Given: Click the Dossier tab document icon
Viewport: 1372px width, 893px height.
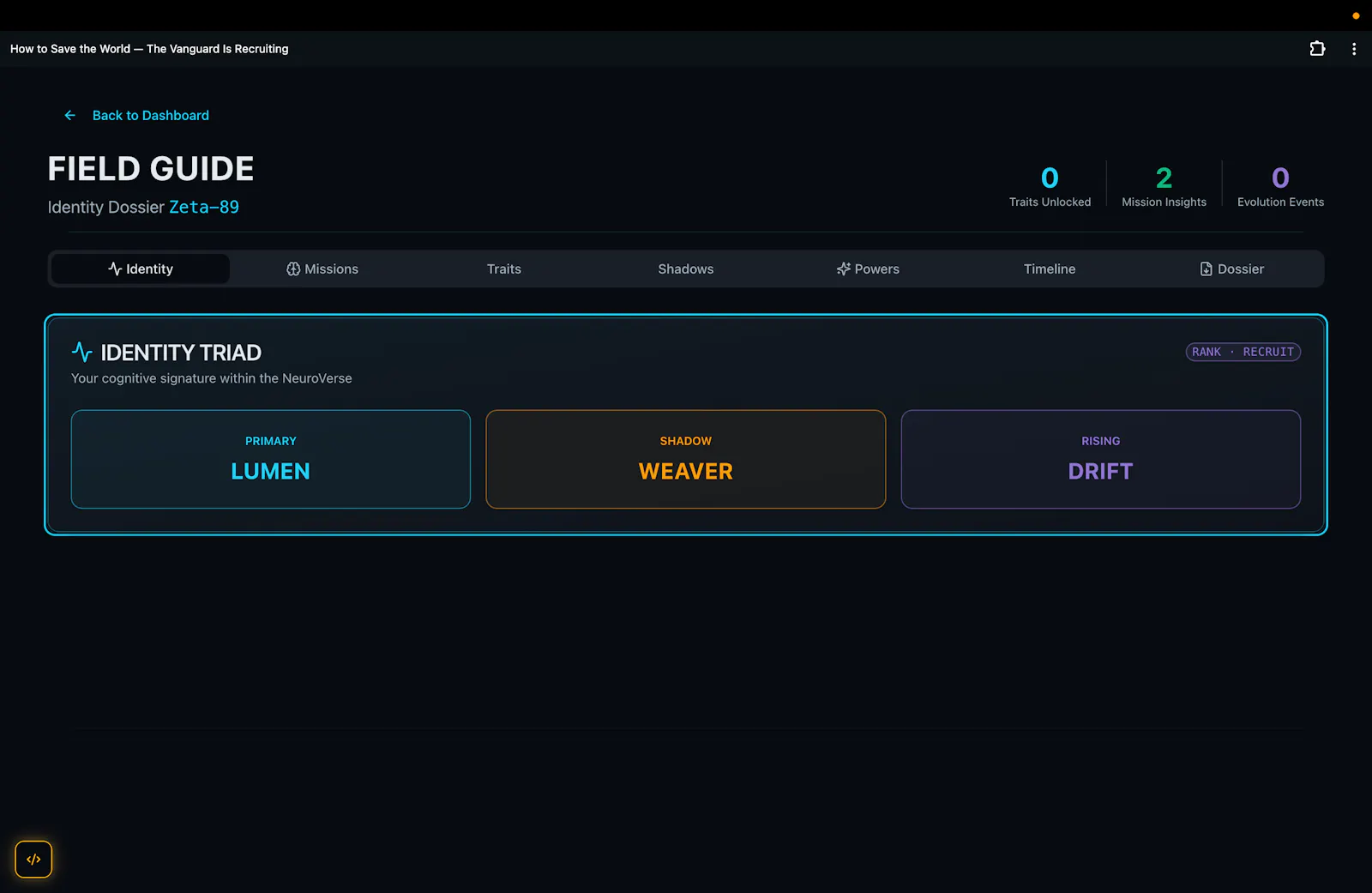Looking at the screenshot, I should [1207, 269].
